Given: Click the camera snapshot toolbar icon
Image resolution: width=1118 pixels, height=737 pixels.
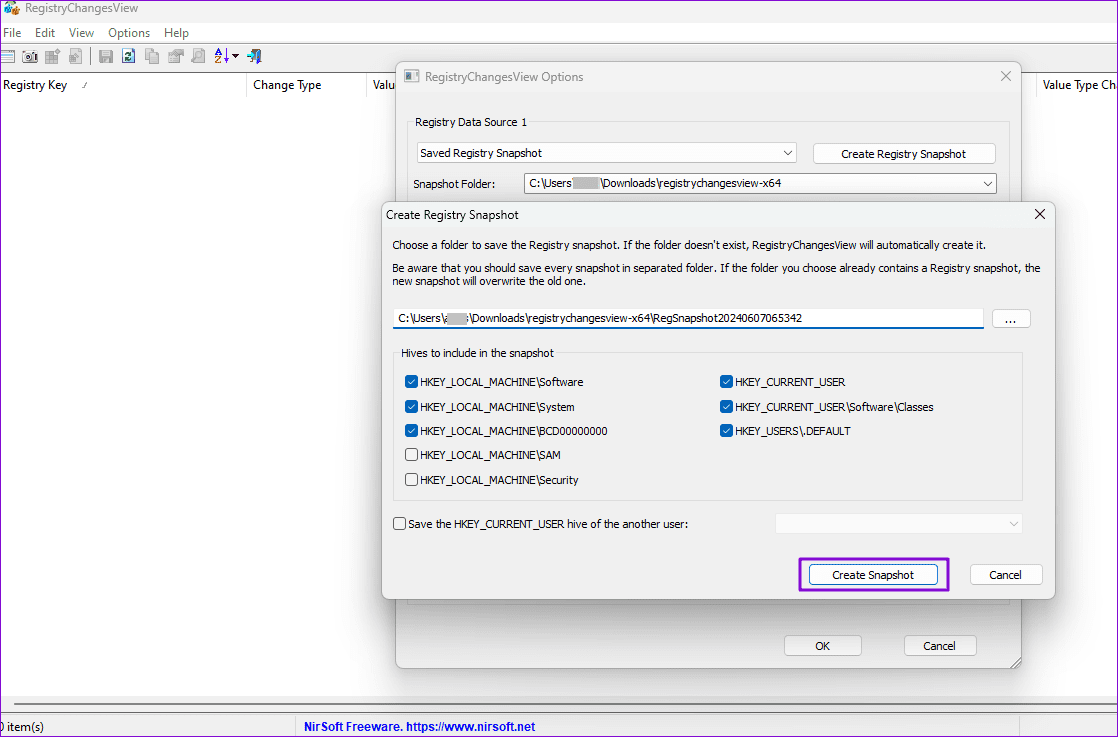Looking at the screenshot, I should [x=30, y=56].
